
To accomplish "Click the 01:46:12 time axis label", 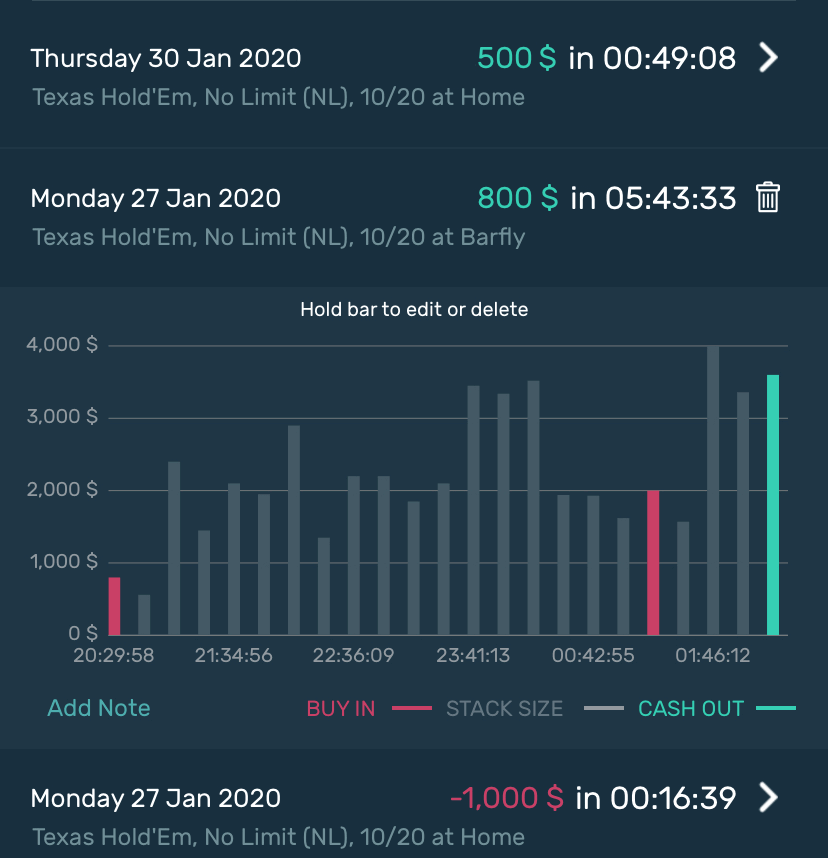I will tap(713, 656).
